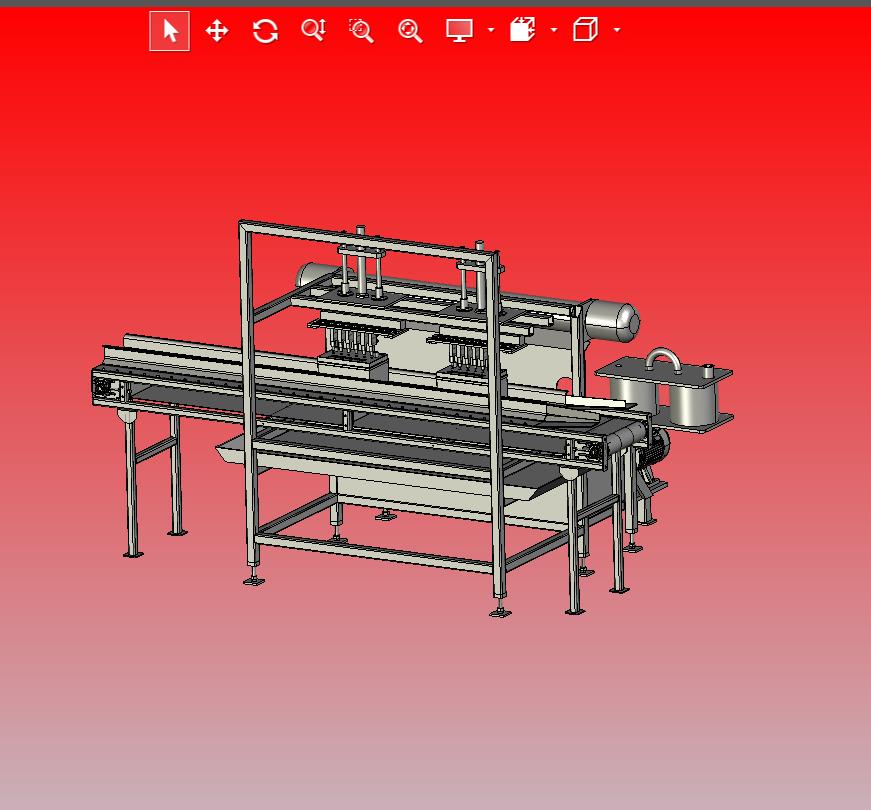The height and width of the screenshot is (810, 871).
Task: Click the wireframe cube view icon
Action: click(585, 30)
